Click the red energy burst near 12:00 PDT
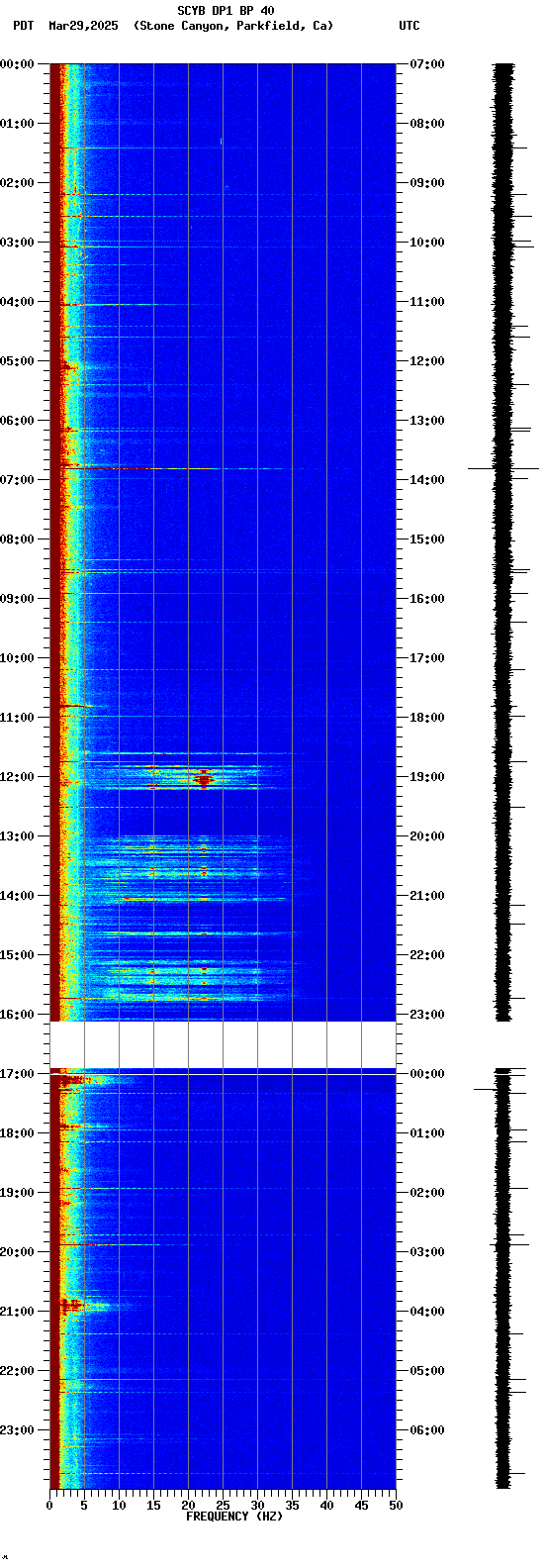Screen dimensions: 546x1568 (204, 780)
